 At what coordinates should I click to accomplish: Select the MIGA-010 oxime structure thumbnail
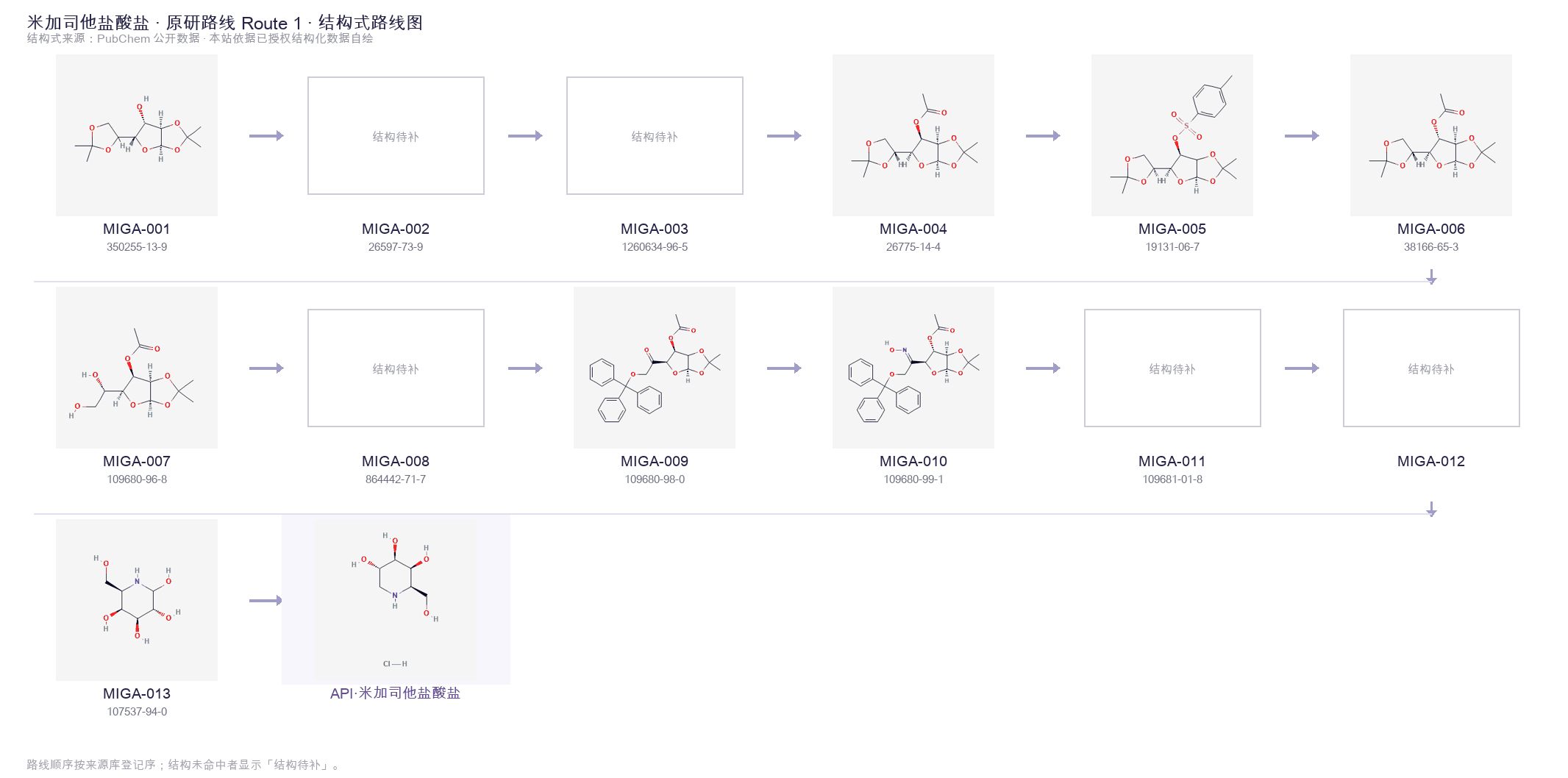913,368
